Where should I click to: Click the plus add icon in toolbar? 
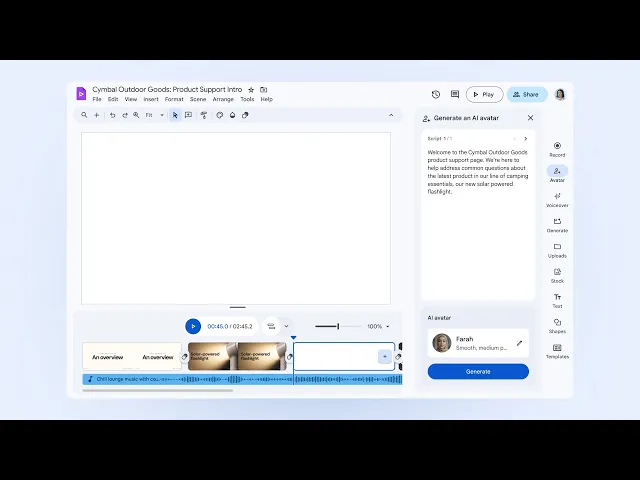(97, 115)
